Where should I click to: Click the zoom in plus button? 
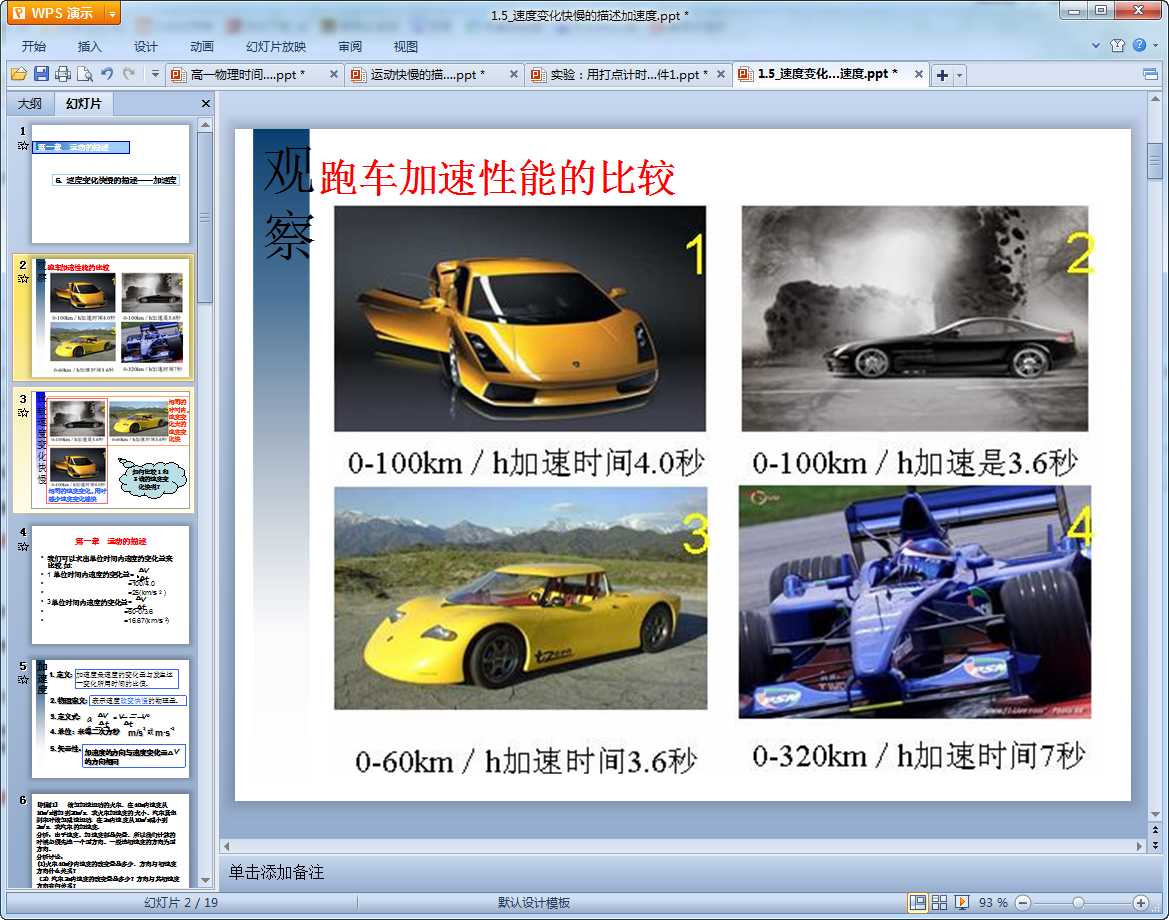pos(1140,902)
